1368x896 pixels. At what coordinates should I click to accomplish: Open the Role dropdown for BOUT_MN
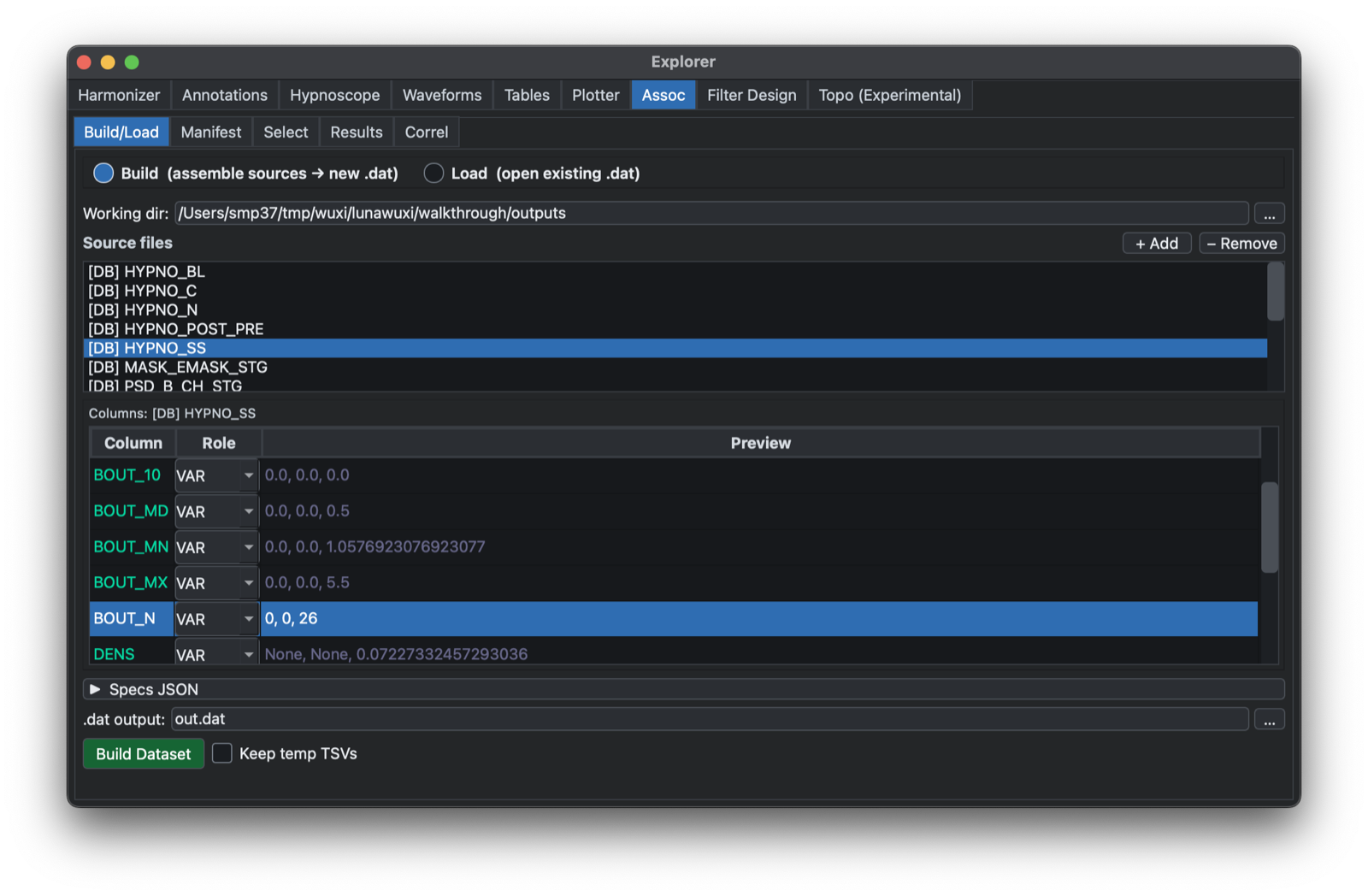click(x=216, y=547)
